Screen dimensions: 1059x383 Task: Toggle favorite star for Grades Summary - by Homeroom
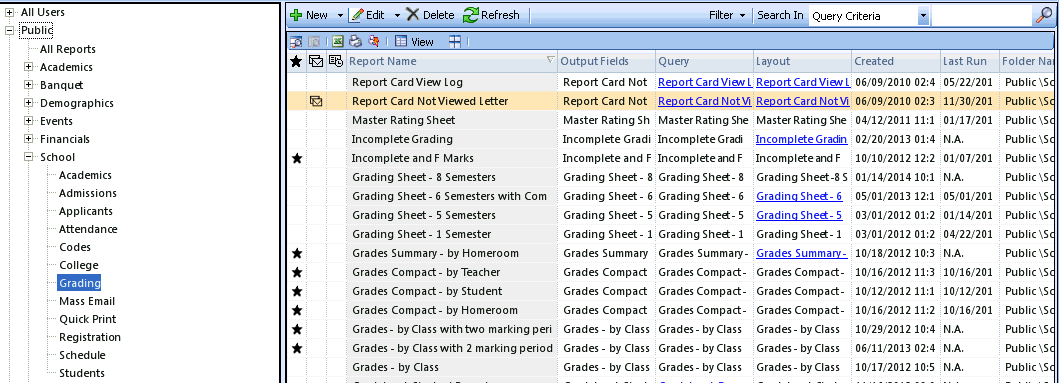(x=296, y=253)
